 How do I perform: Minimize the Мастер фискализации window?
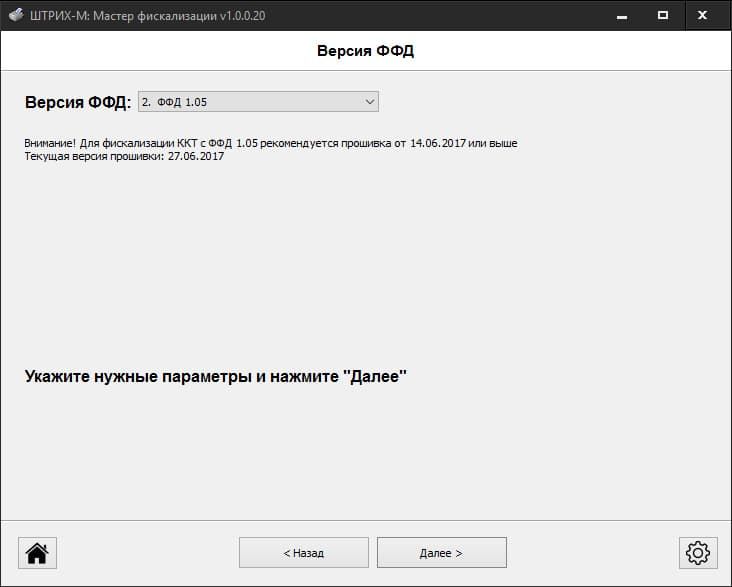pyautogui.click(x=622, y=16)
